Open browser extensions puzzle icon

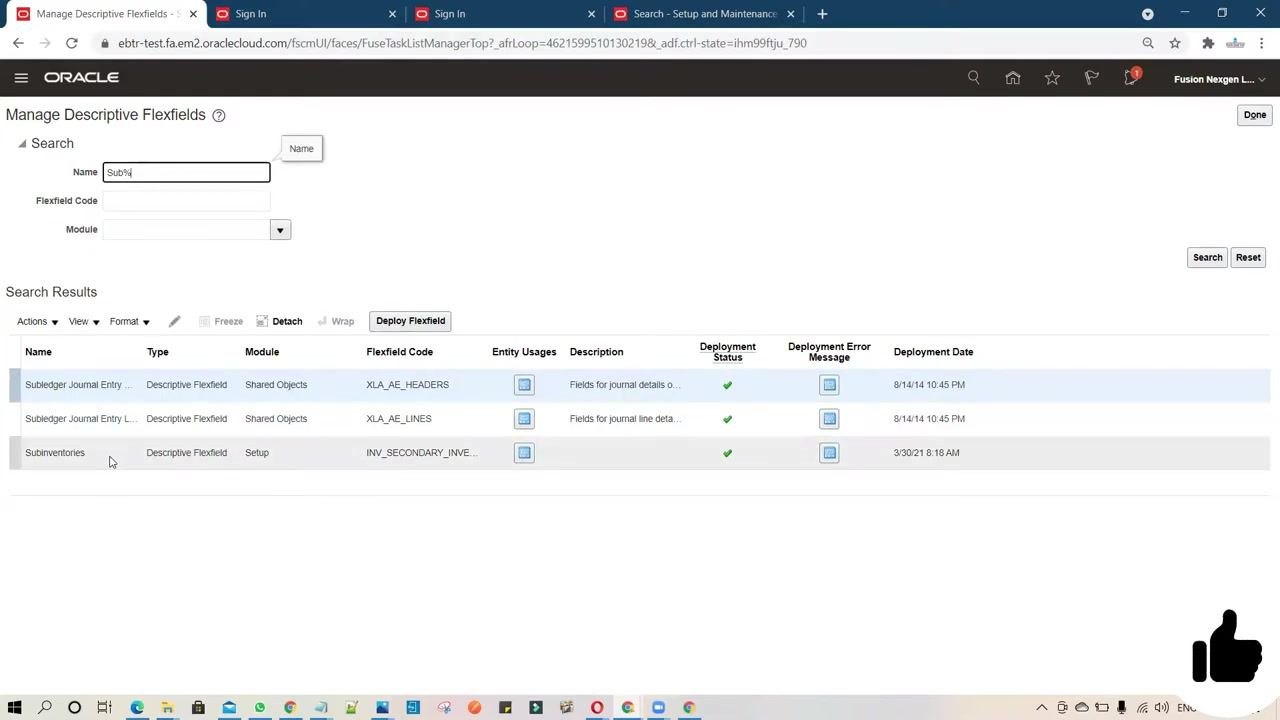tap(1208, 43)
